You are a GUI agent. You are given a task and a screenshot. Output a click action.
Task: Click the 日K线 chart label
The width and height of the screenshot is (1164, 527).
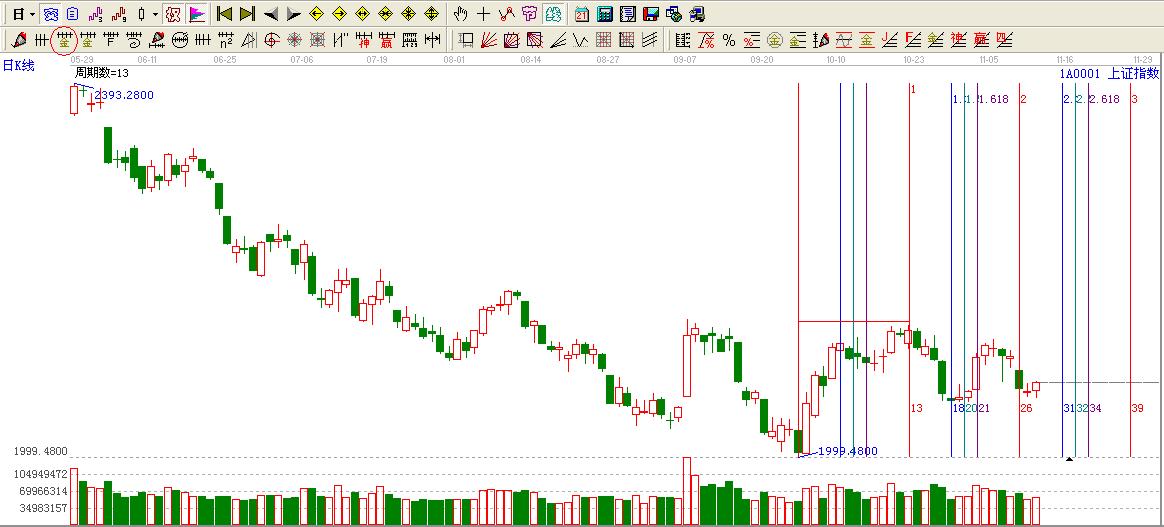(18, 66)
